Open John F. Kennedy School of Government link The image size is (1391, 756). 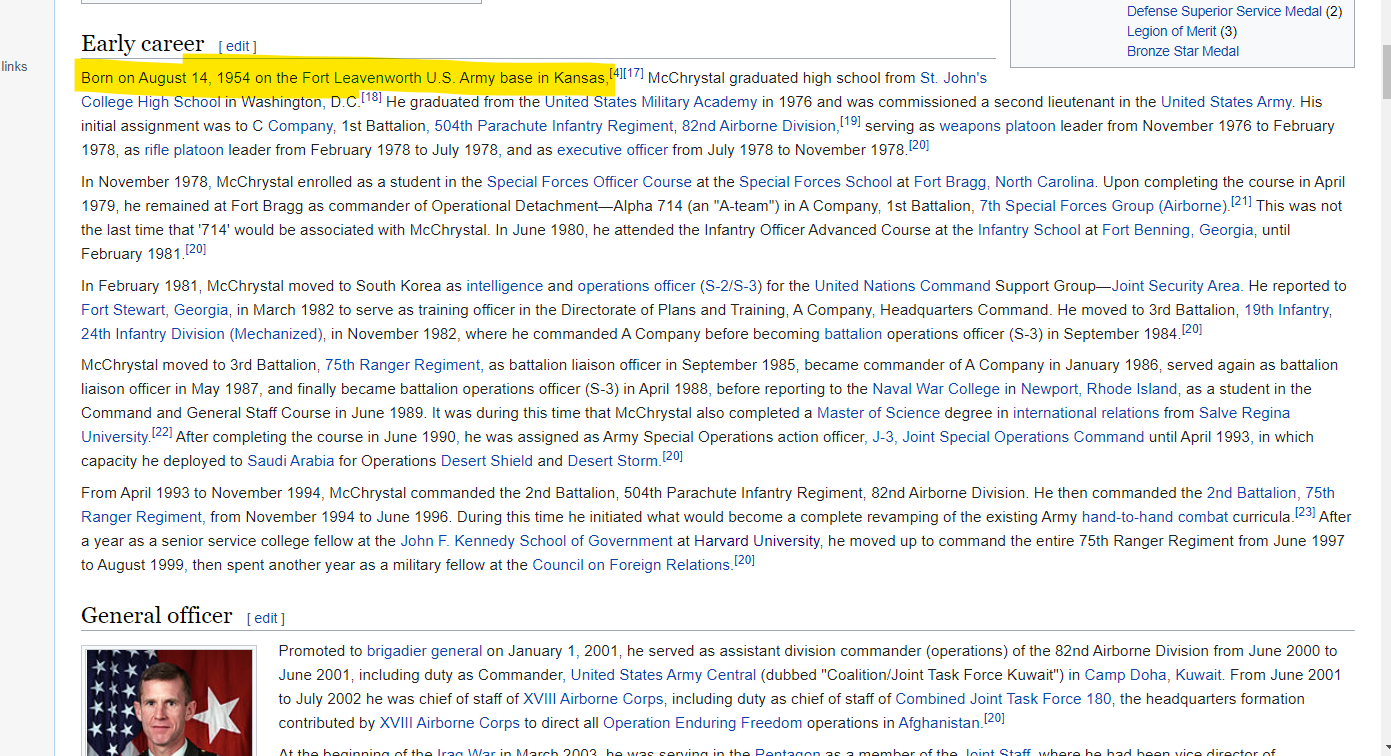tap(536, 541)
